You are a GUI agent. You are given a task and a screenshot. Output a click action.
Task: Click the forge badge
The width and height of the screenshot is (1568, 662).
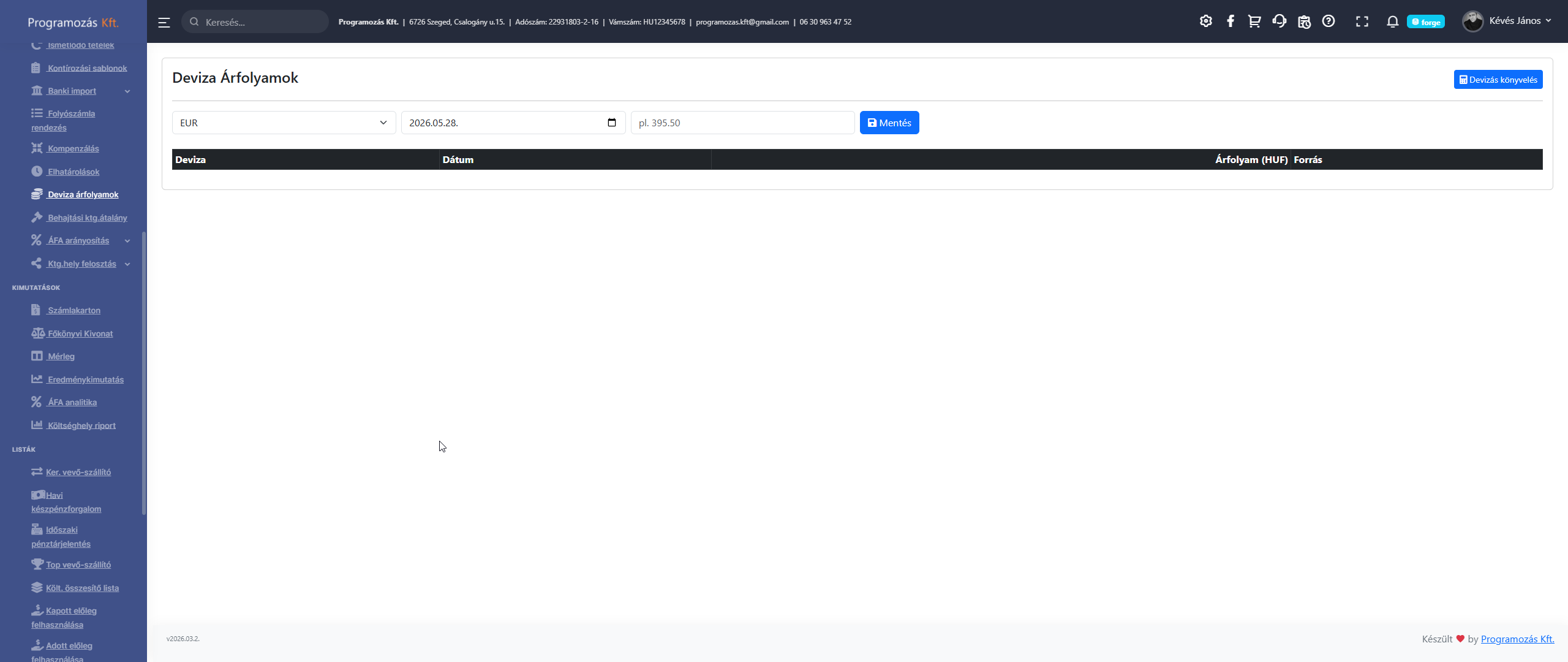[x=1425, y=22]
